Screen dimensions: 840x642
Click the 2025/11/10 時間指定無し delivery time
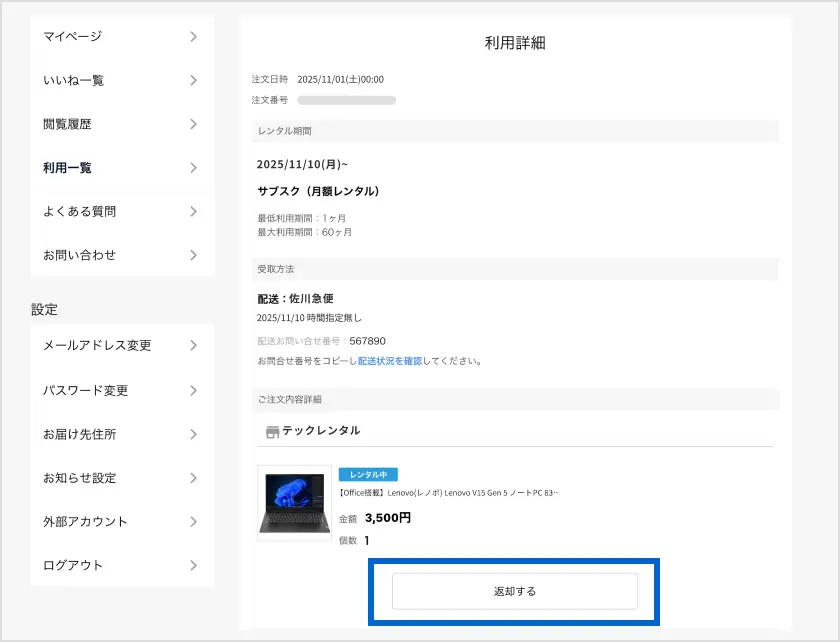[309, 318]
